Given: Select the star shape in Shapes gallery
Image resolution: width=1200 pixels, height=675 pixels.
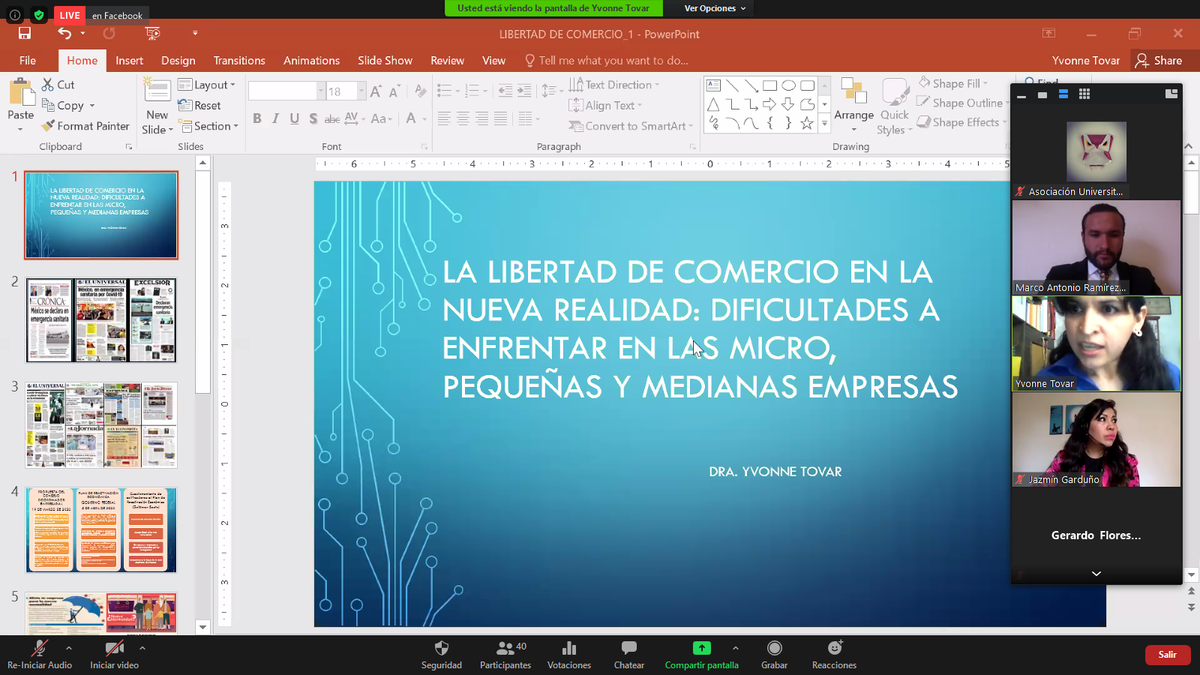Looking at the screenshot, I should [x=807, y=123].
